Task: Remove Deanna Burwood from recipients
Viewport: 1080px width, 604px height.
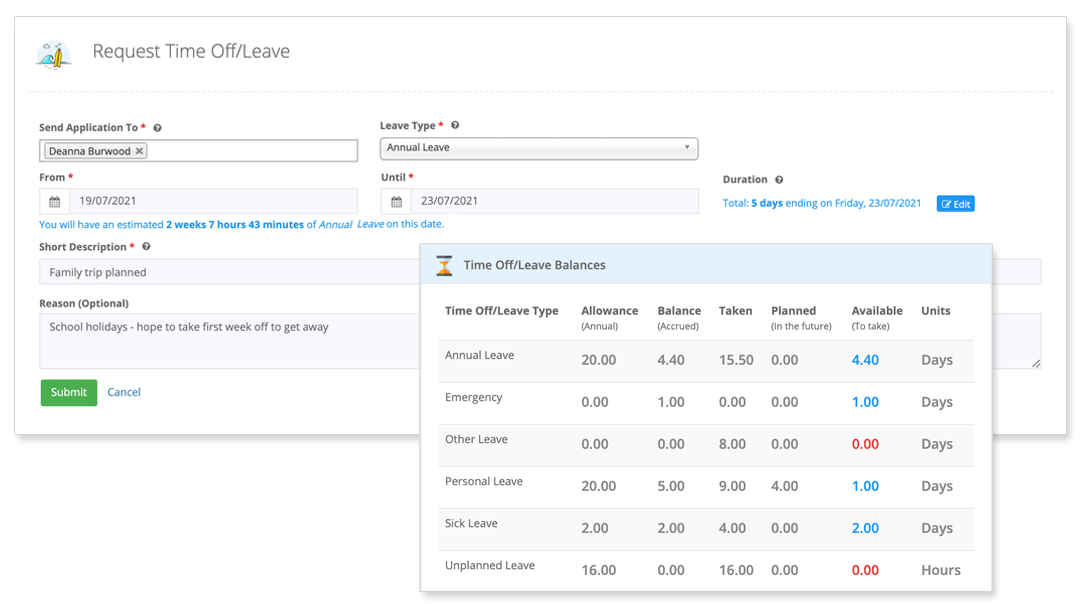Action: point(139,151)
